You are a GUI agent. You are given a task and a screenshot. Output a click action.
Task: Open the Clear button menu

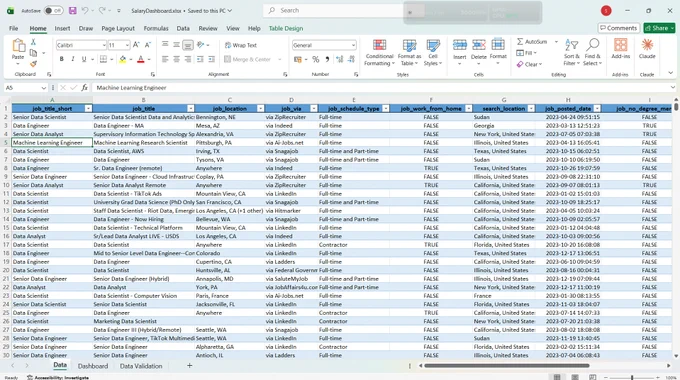(529, 64)
